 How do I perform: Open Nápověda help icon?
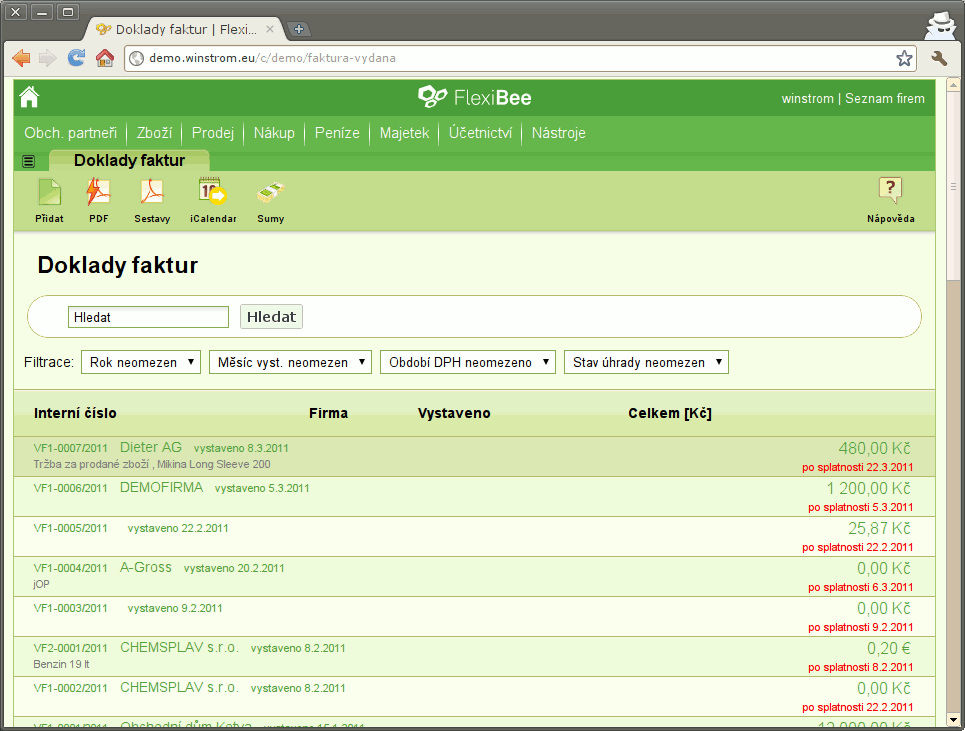click(890, 190)
